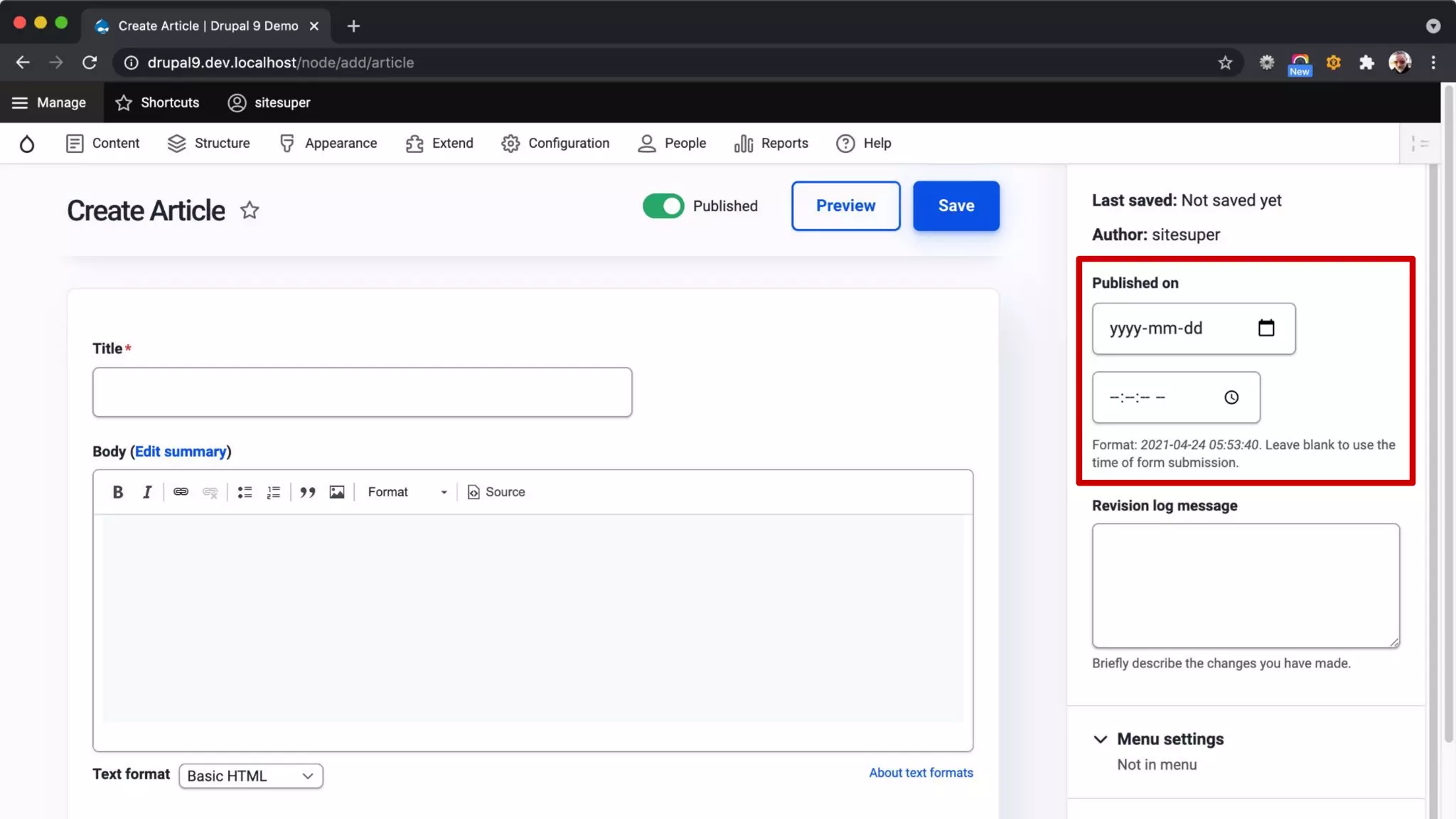Open the Configuration admin menu

[x=555, y=143]
